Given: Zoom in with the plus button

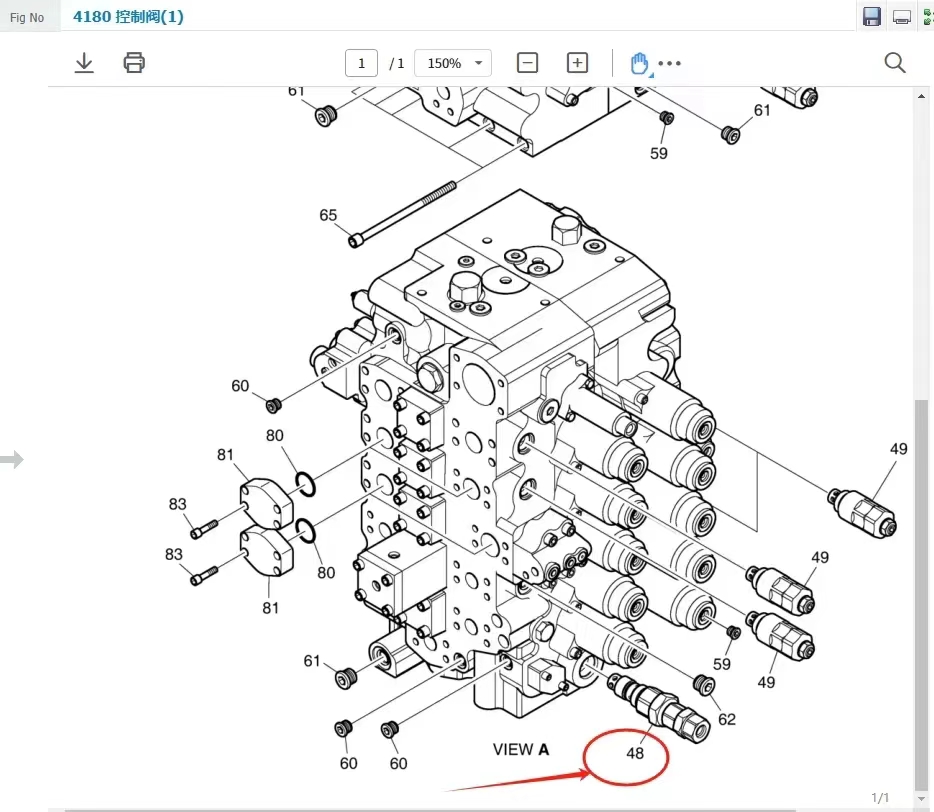Looking at the screenshot, I should pyautogui.click(x=577, y=63).
